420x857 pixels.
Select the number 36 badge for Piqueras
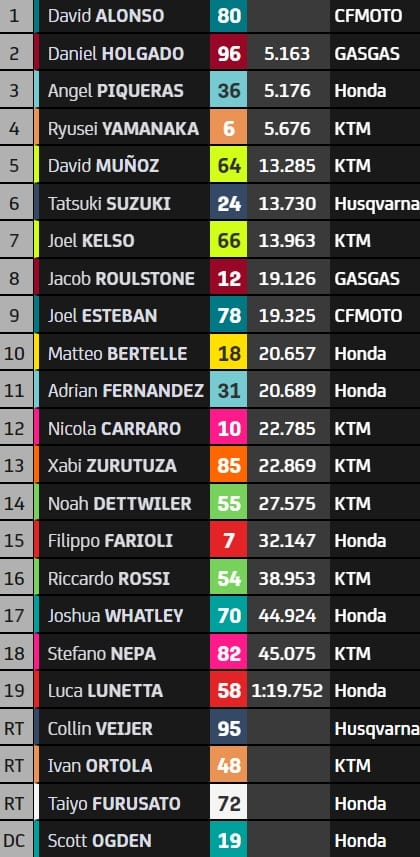[229, 91]
